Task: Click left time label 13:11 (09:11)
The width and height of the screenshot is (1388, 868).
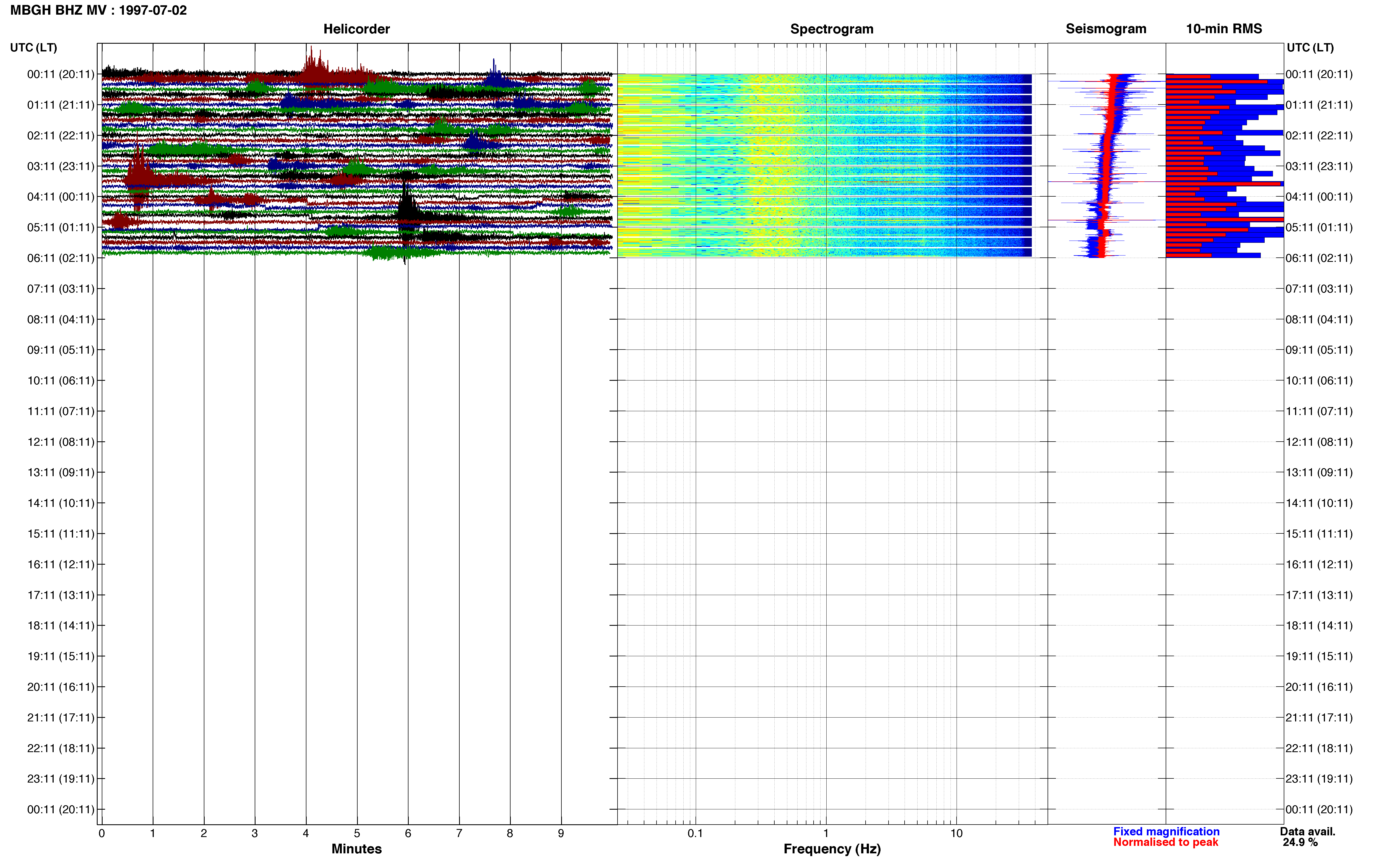Action: click(x=61, y=473)
